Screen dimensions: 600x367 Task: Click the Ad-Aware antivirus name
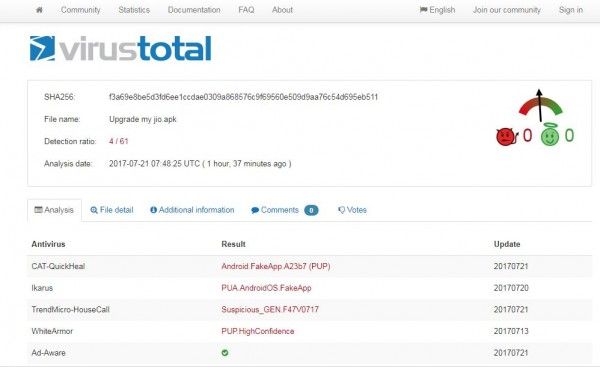click(x=48, y=353)
